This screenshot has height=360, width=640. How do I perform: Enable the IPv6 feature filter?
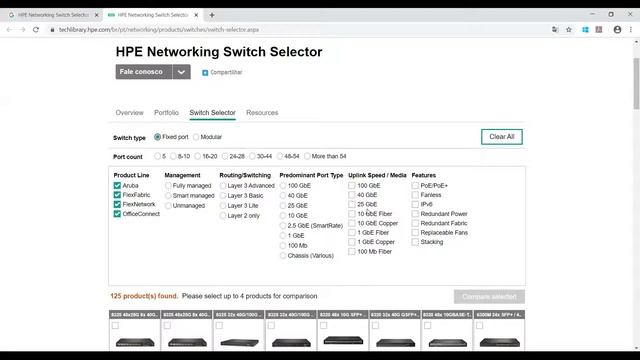click(415, 204)
